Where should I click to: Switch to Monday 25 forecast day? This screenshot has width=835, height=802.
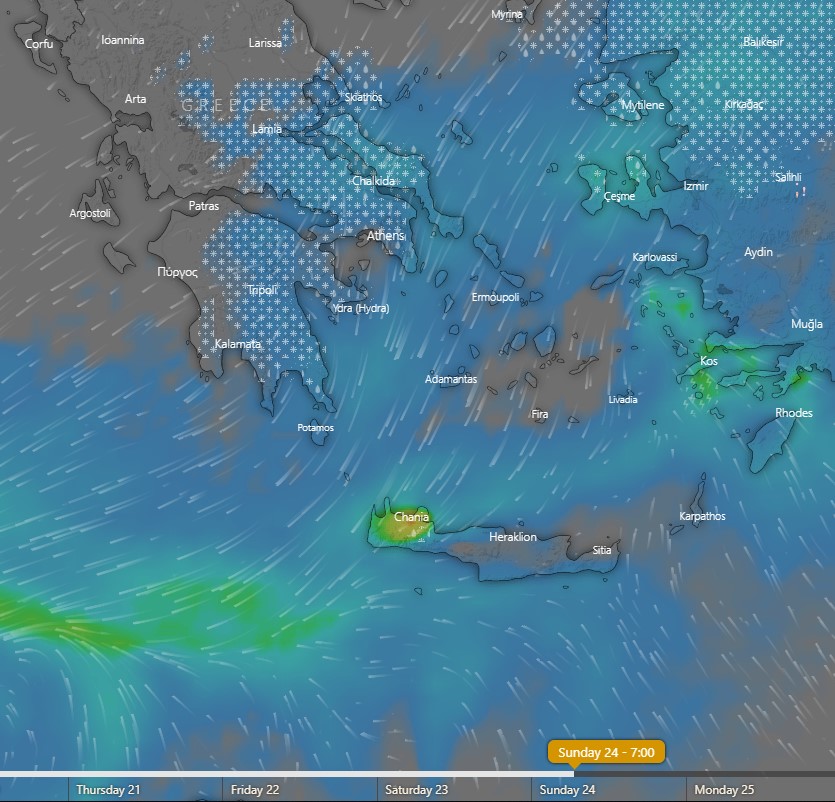click(724, 790)
